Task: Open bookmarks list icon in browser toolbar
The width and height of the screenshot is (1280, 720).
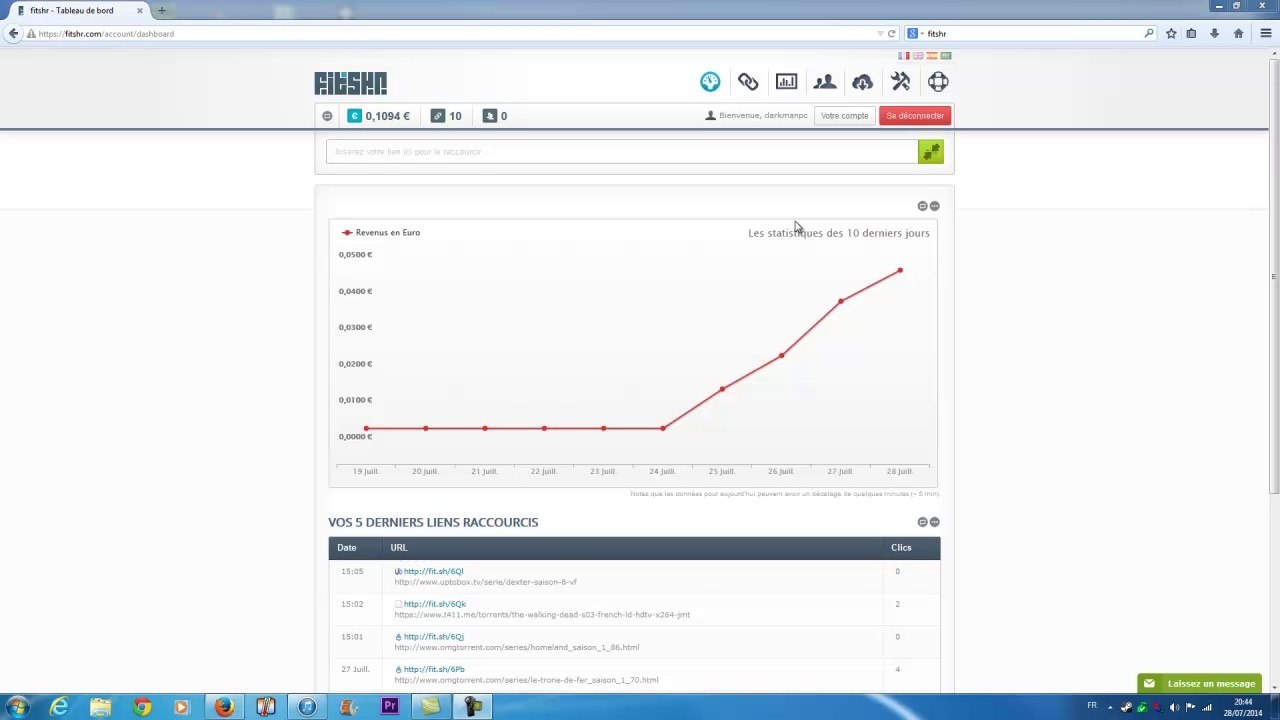Action: coord(1191,34)
